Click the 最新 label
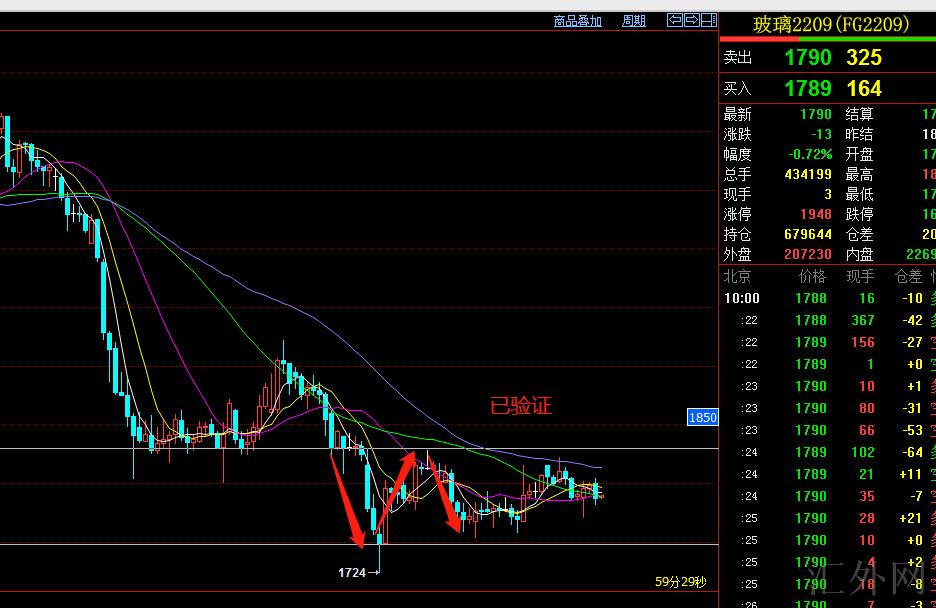The image size is (936, 608). click(737, 114)
